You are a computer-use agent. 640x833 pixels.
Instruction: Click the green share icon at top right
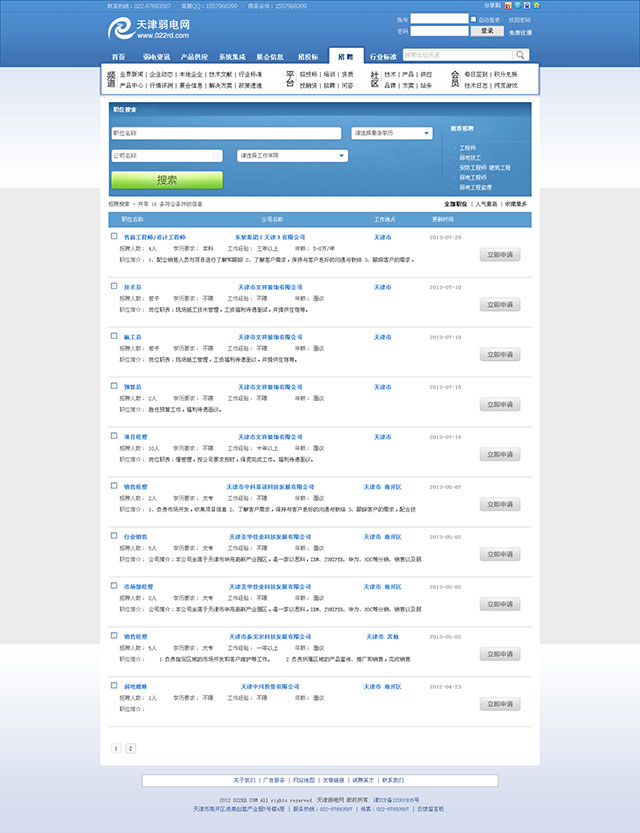[x=516, y=5]
